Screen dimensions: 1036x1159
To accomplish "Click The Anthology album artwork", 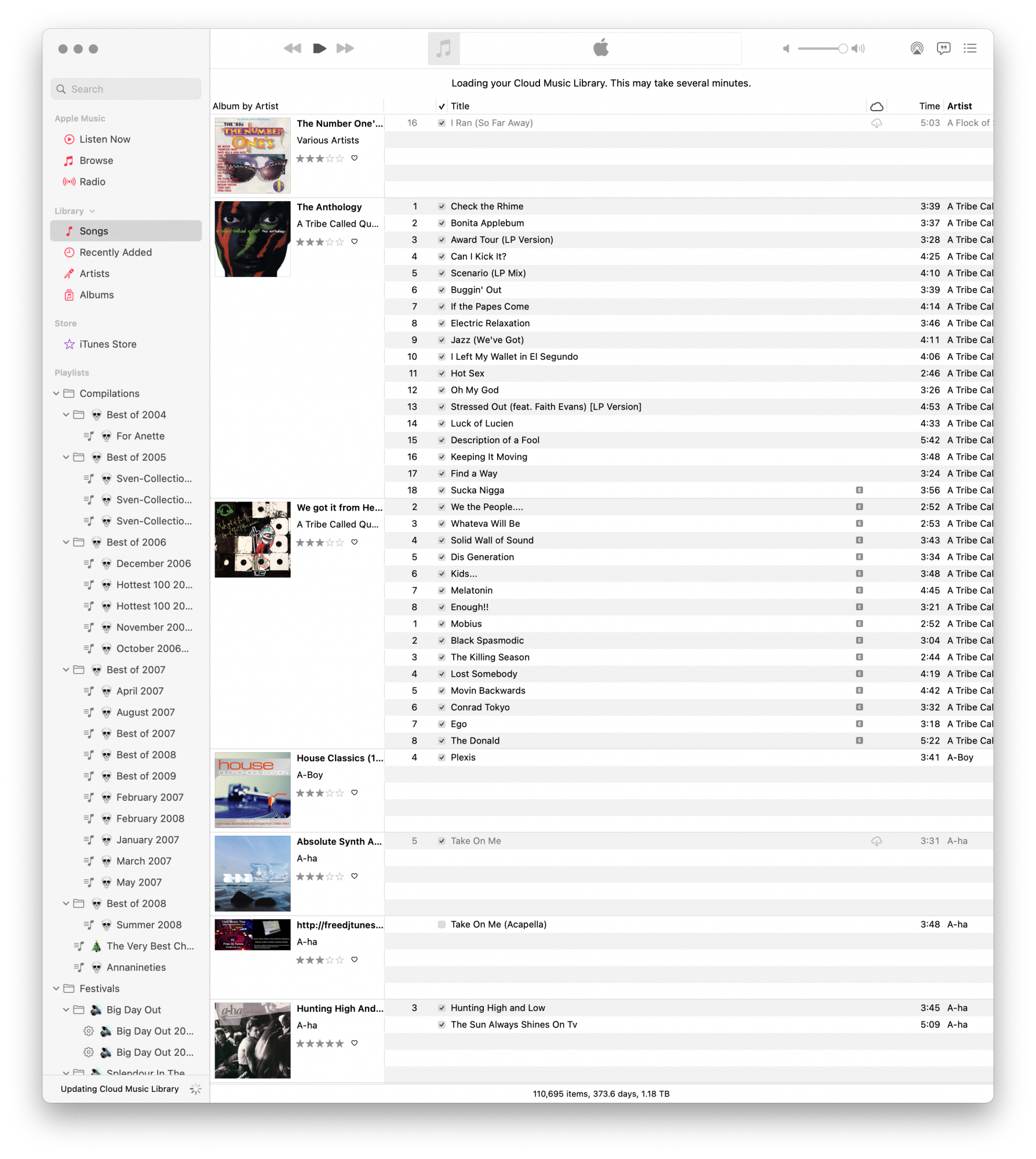I will [253, 239].
